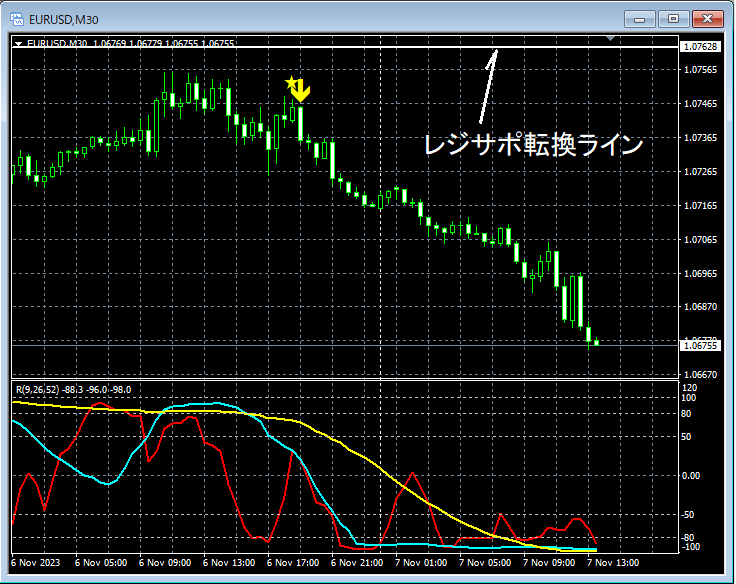Click the 1.07628 price level tag
736x584 pixels.
coord(700,46)
